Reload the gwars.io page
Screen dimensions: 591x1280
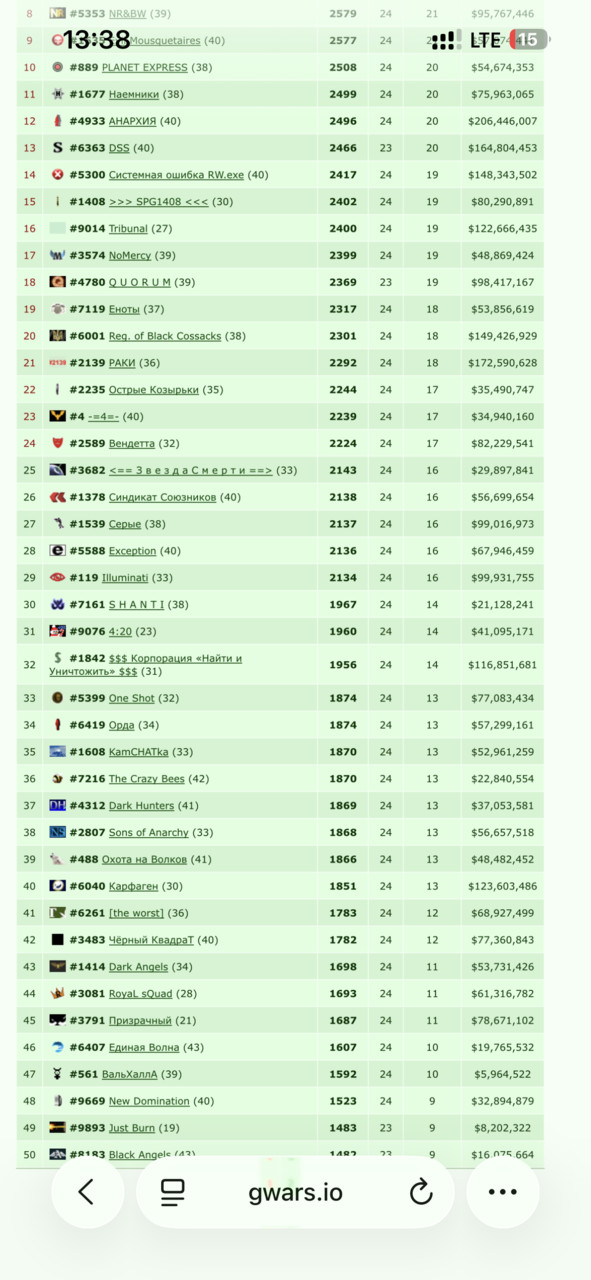[421, 1192]
